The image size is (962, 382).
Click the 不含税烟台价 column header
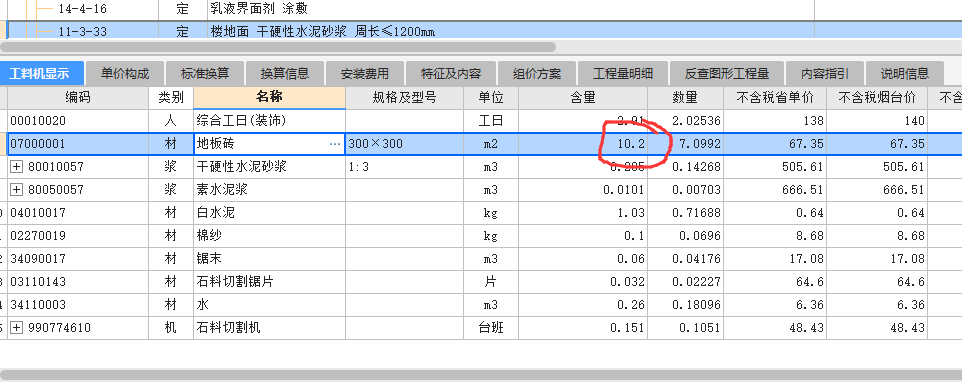pos(877,97)
